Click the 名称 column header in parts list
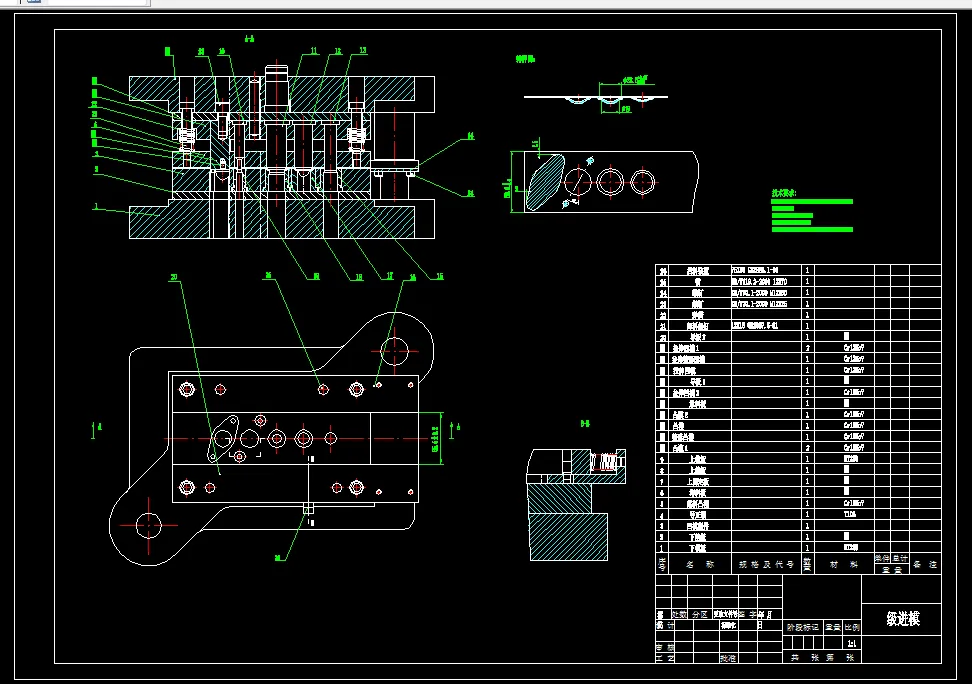This screenshot has height=684, width=972. coord(699,564)
